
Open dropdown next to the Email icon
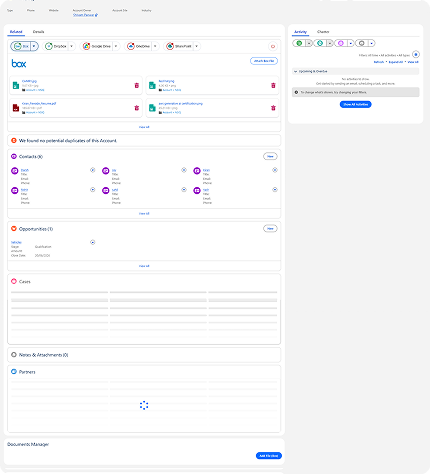[x=371, y=43]
